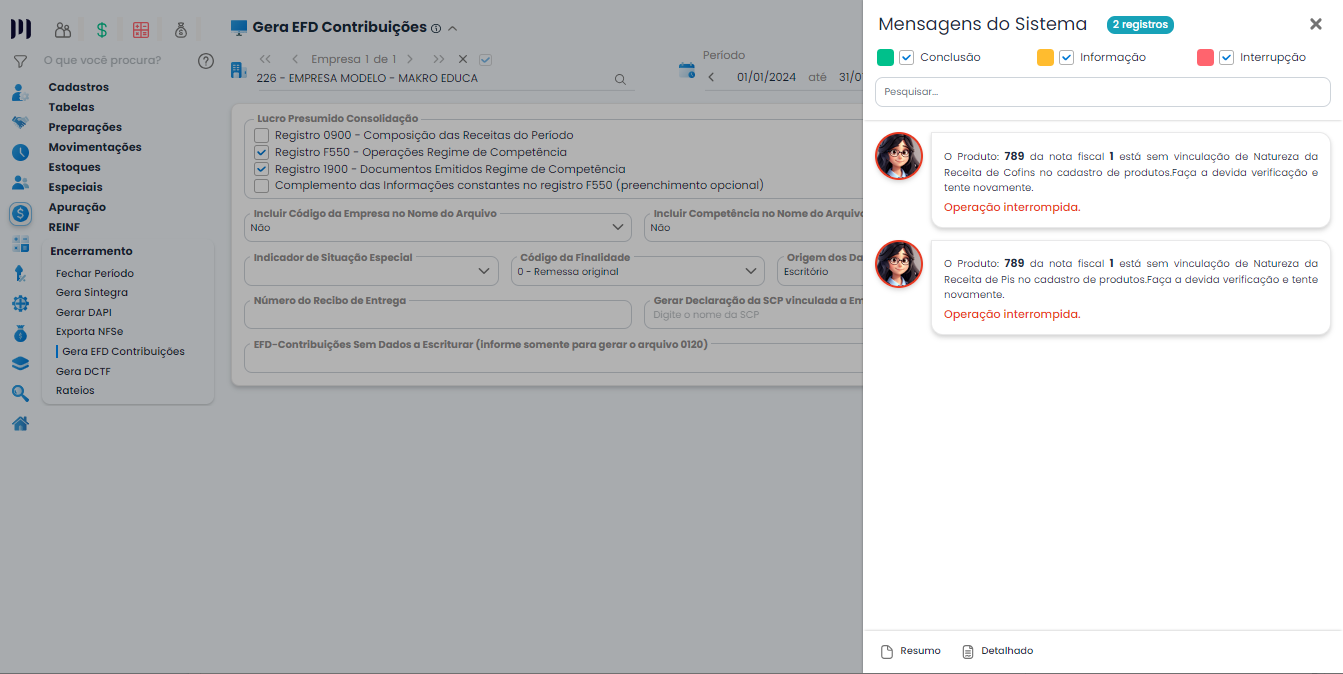Image resolution: width=1343 pixels, height=674 pixels.
Task: Click the info icon next to page title
Action: click(435, 28)
